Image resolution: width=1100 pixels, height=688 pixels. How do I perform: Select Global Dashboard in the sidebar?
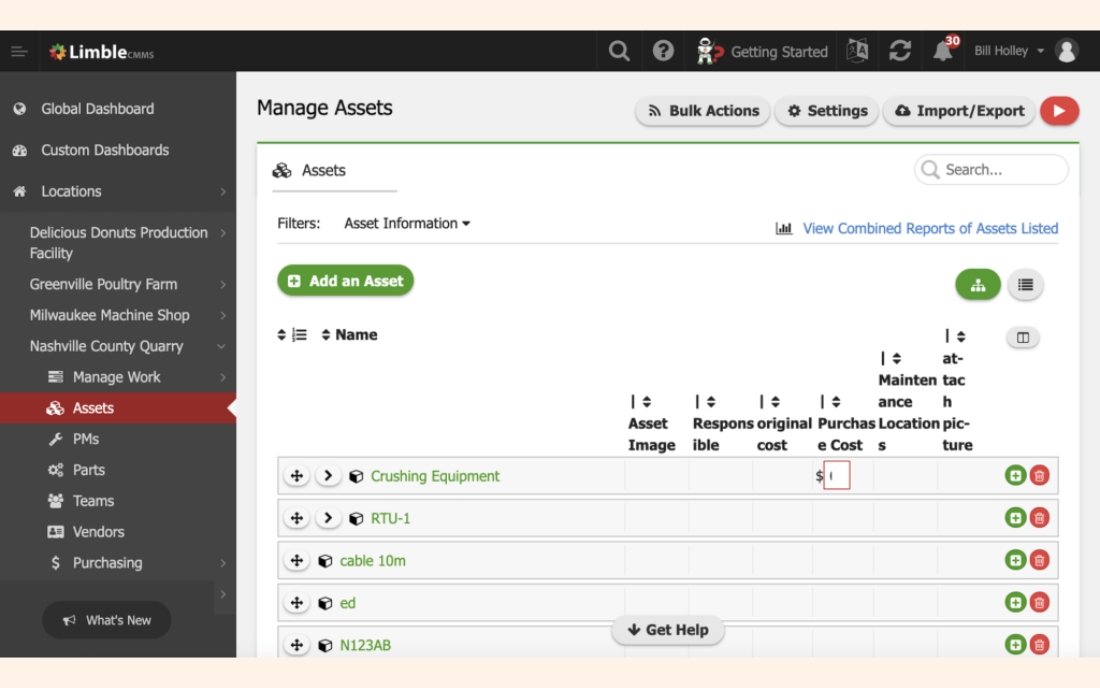pos(97,109)
